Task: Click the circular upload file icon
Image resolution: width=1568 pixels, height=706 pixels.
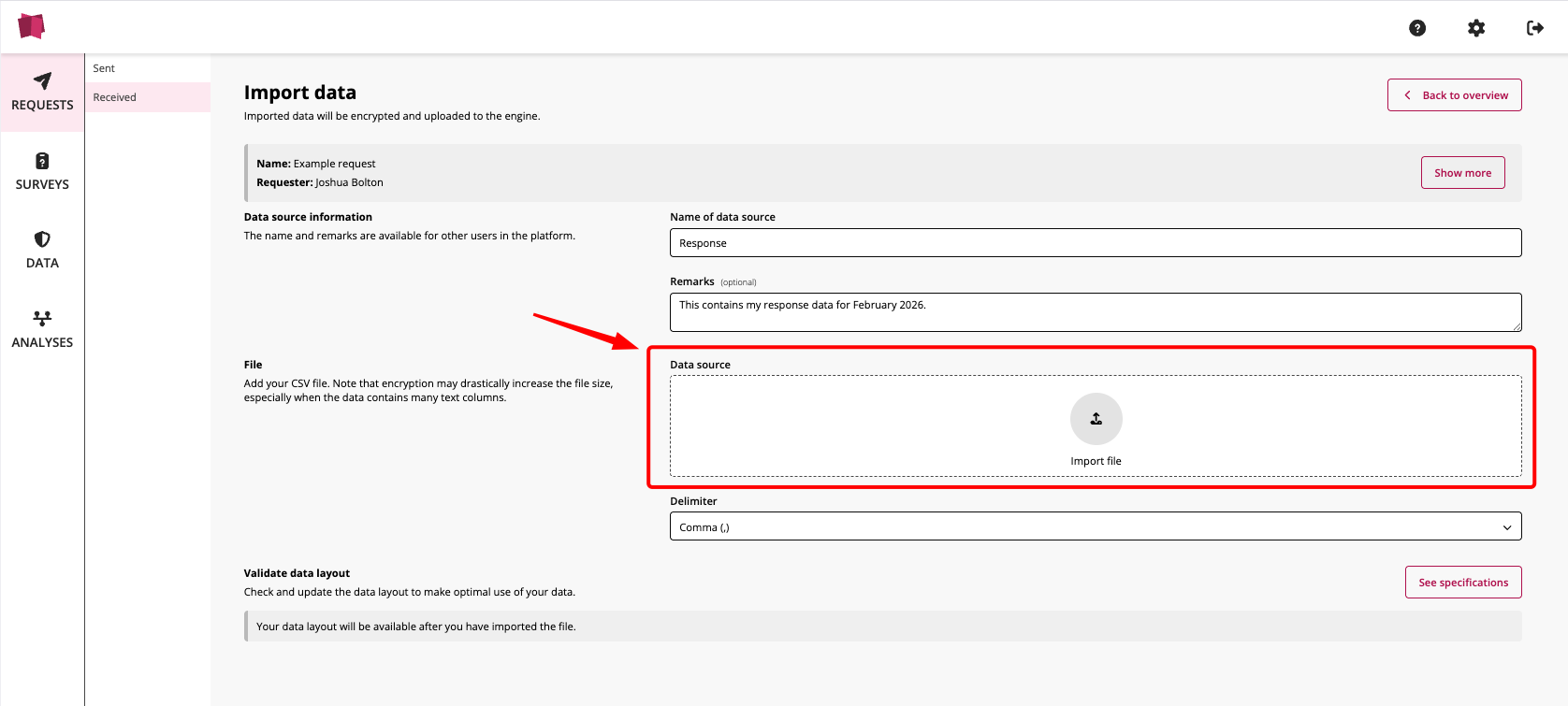Action: 1096,419
